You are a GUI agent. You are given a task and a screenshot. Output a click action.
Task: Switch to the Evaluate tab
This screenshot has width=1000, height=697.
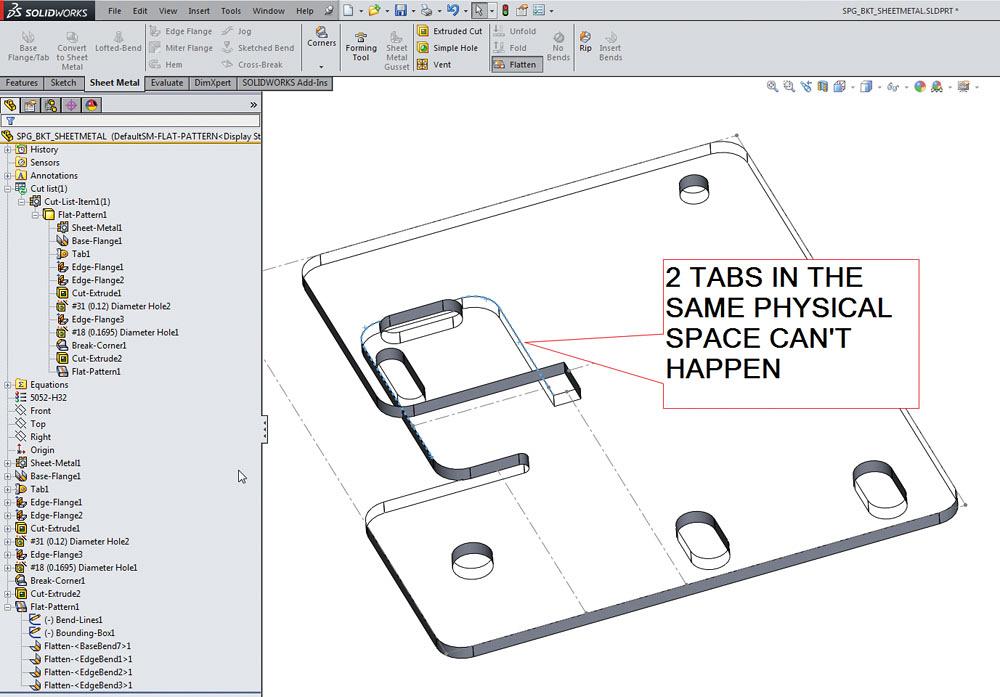click(167, 83)
